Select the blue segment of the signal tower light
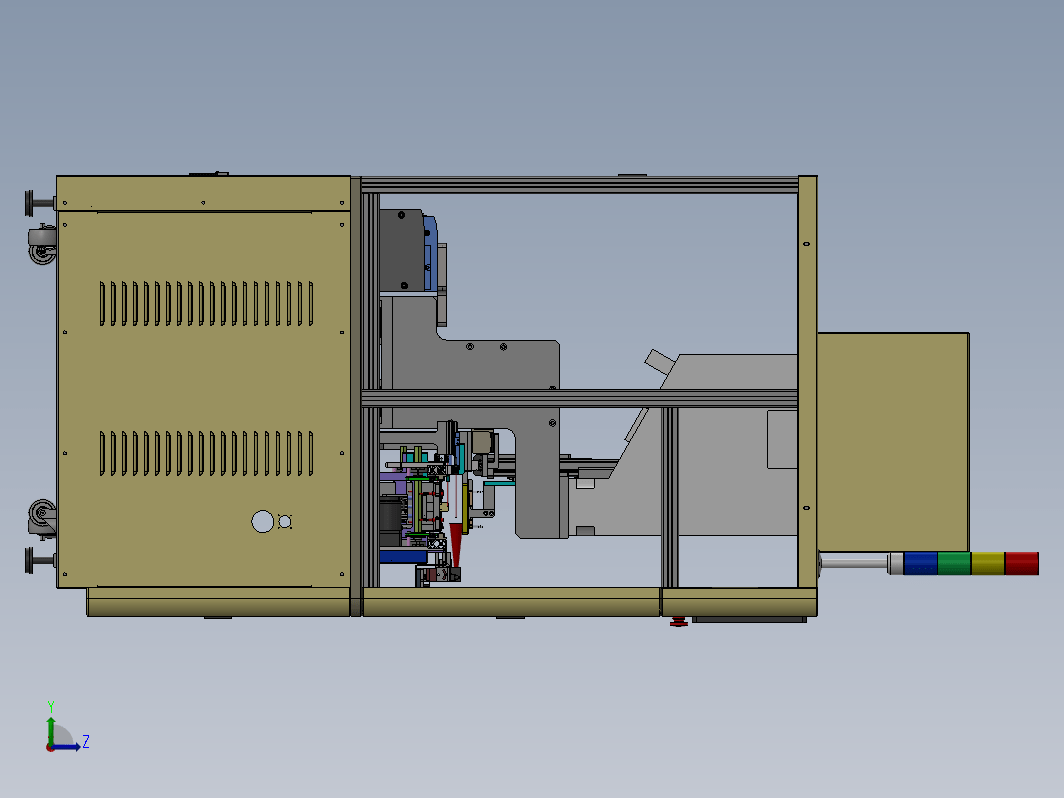The height and width of the screenshot is (798, 1064). (x=920, y=563)
